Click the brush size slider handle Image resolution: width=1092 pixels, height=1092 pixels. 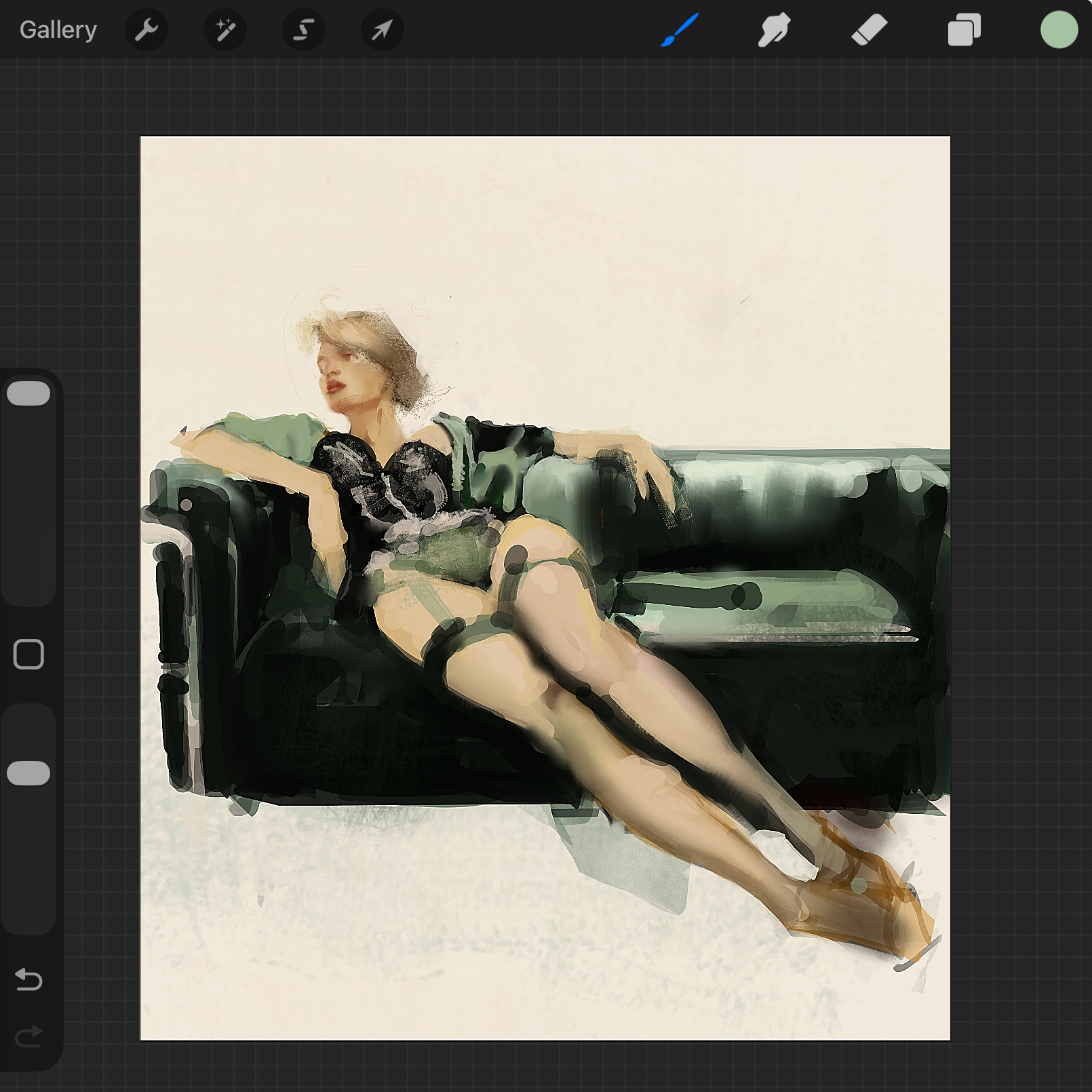[28, 393]
